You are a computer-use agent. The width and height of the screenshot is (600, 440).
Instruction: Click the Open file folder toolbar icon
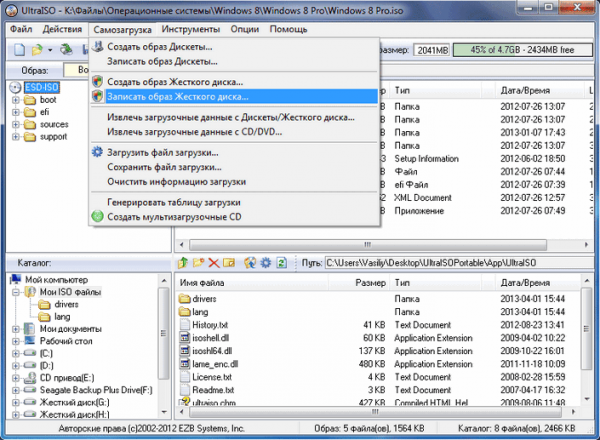38,50
